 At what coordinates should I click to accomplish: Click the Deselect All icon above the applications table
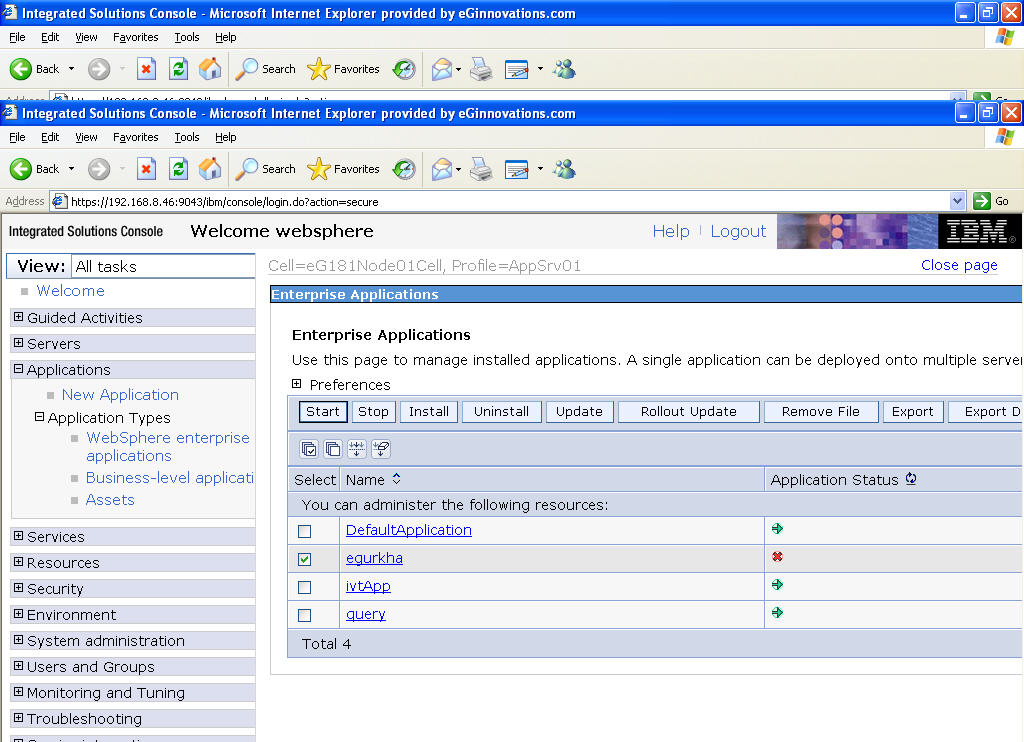point(333,449)
